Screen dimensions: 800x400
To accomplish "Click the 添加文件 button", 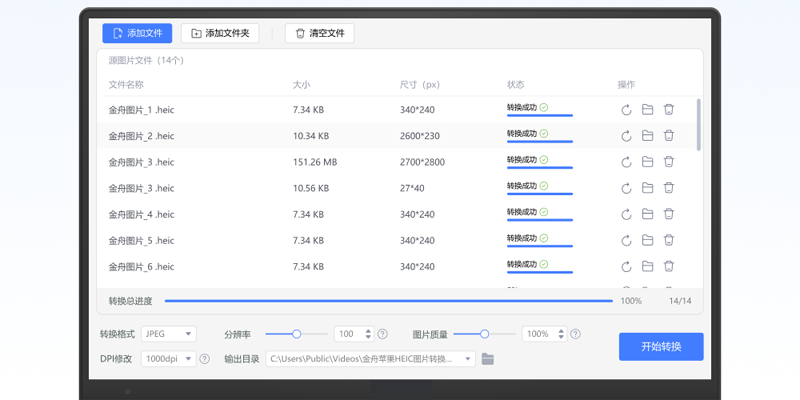I will (x=137, y=33).
